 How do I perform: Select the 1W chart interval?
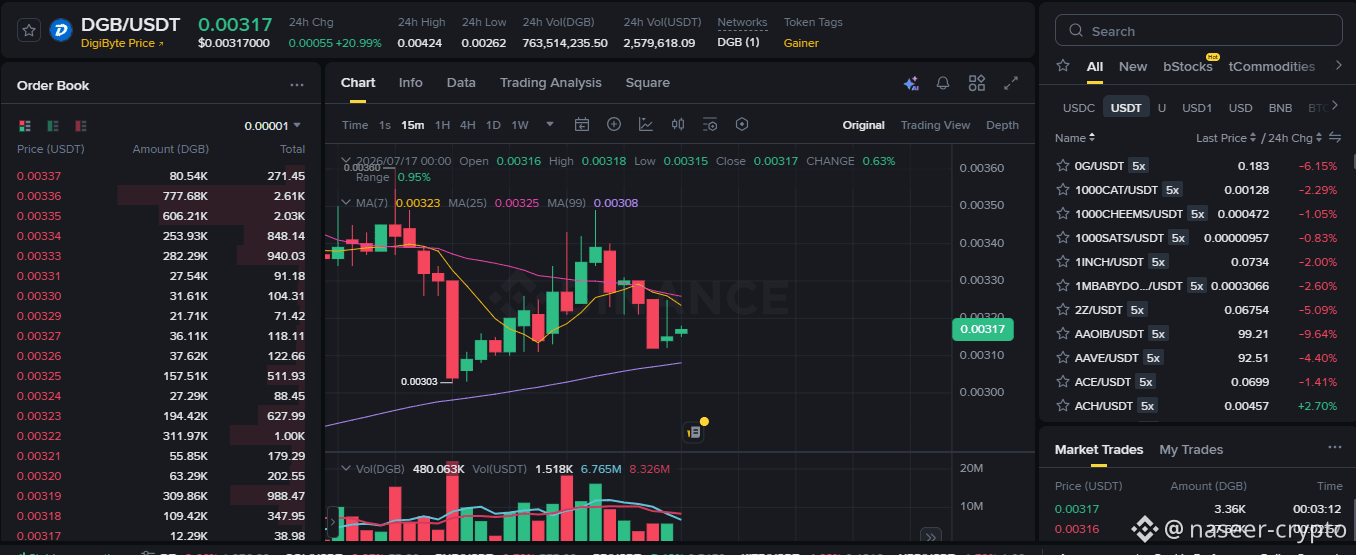(520, 125)
